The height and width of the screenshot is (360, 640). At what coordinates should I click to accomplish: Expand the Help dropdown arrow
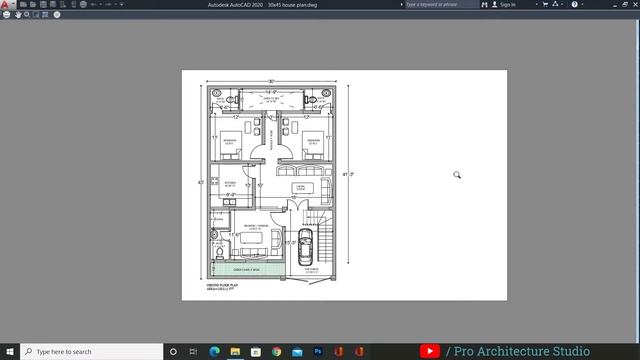[582, 4]
